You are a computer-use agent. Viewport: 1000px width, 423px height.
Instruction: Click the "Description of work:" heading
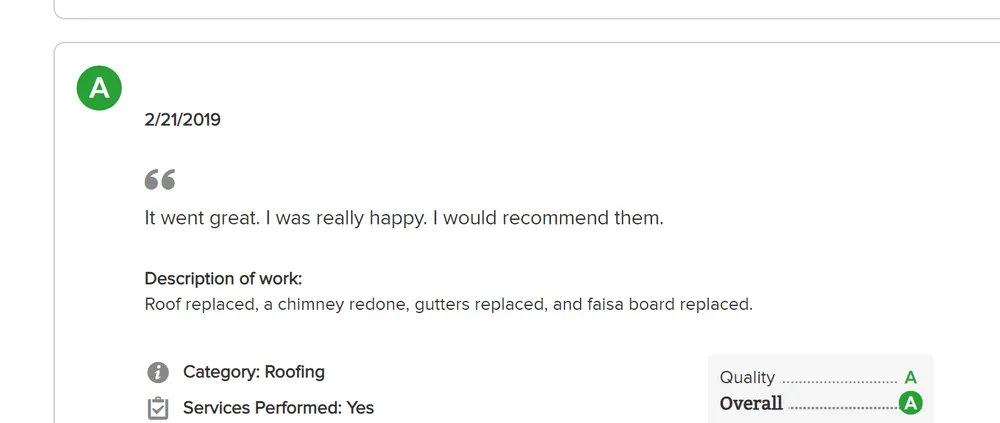click(223, 278)
